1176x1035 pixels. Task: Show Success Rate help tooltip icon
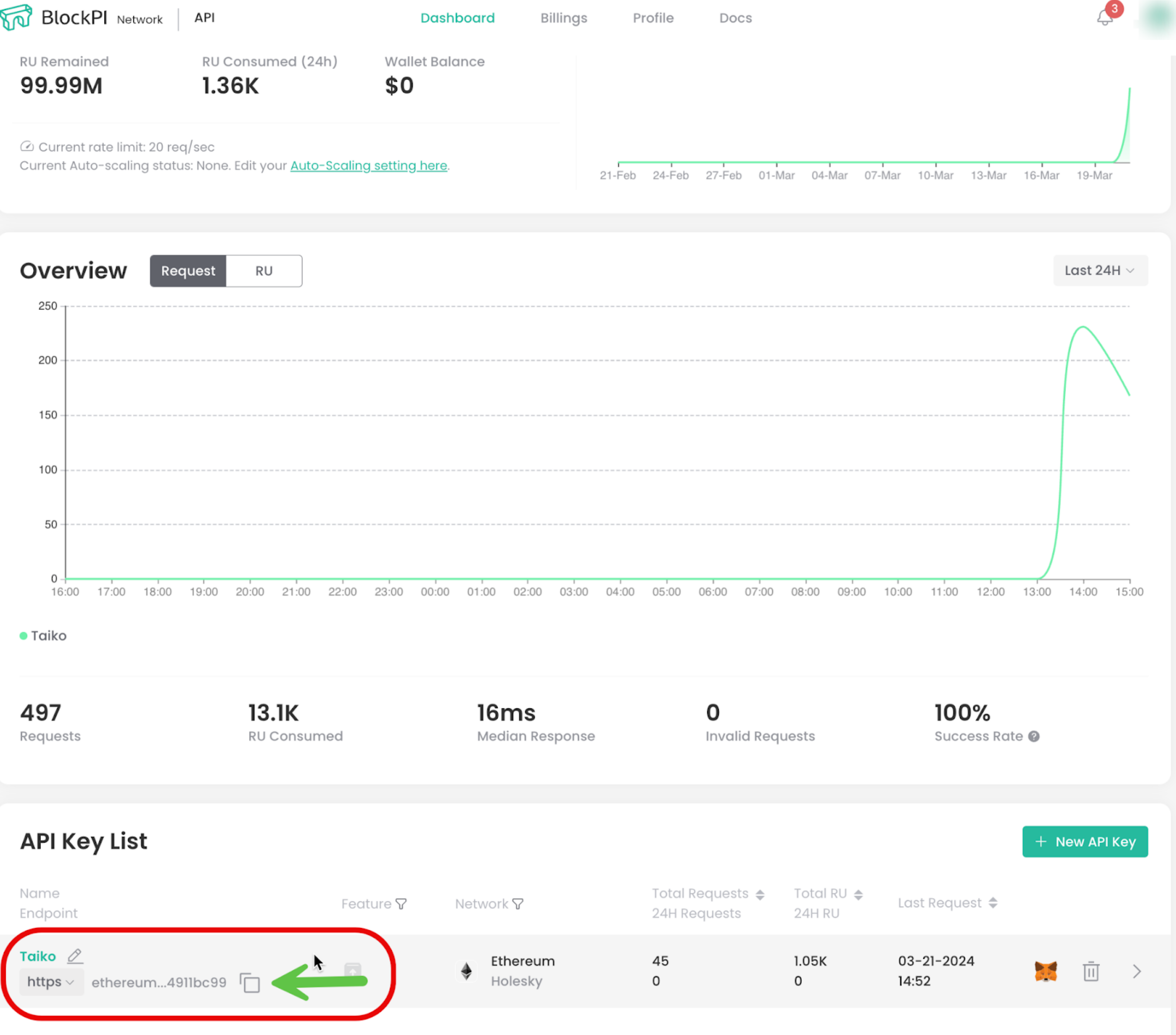coord(1033,736)
